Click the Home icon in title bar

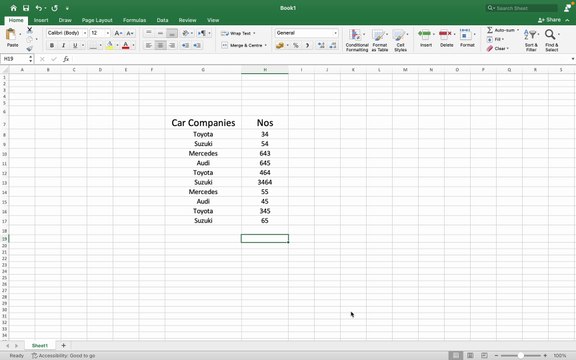(14, 8)
